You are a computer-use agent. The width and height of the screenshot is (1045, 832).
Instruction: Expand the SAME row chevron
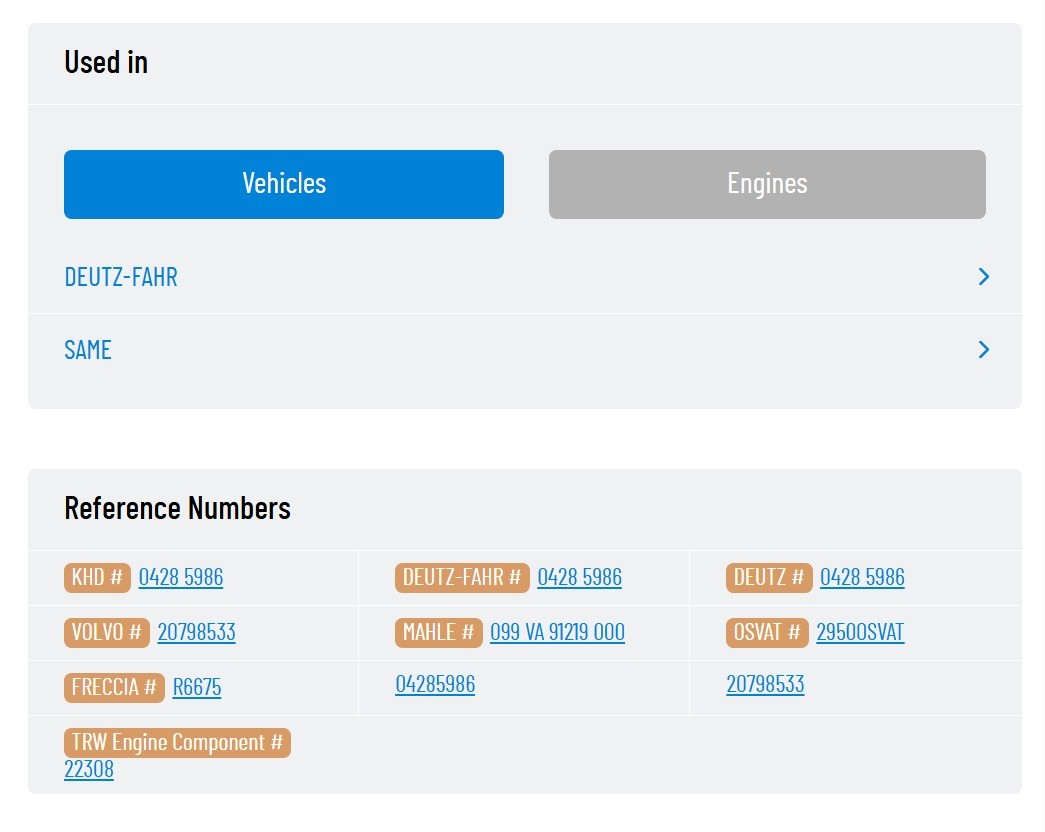(x=984, y=349)
